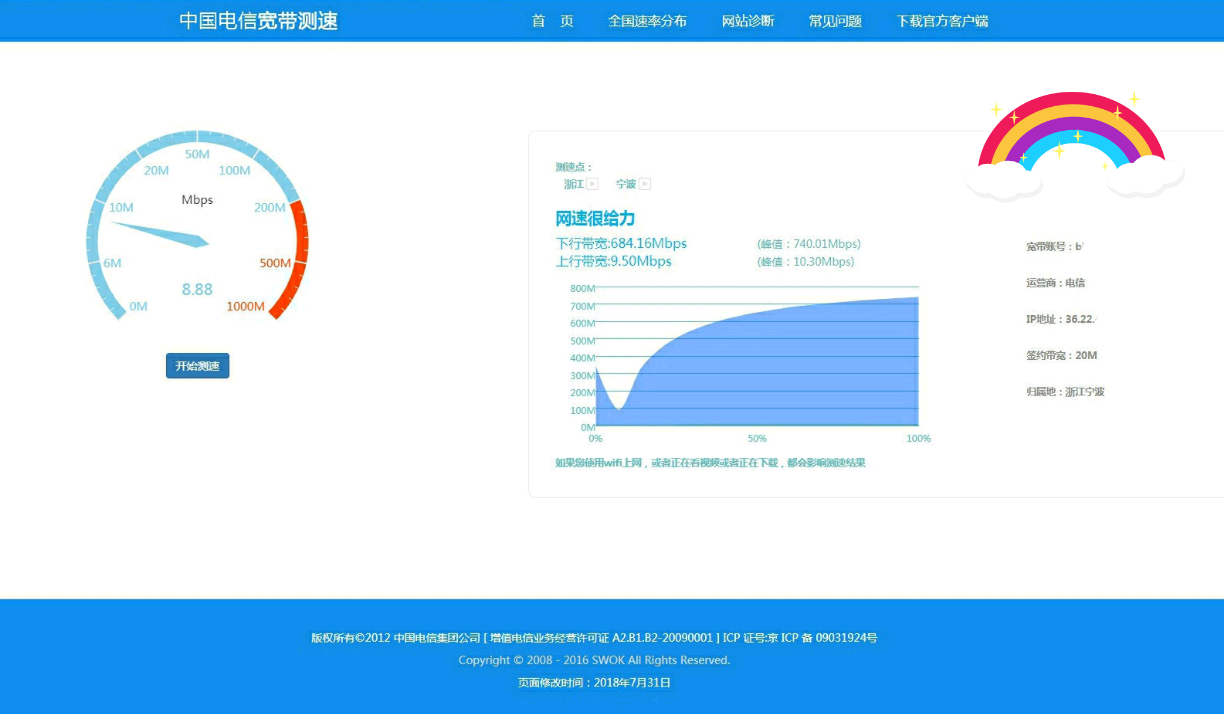Image resolution: width=1224 pixels, height=714 pixels.
Task: Open the 常见问题 navigation item
Action: pyautogui.click(x=835, y=21)
